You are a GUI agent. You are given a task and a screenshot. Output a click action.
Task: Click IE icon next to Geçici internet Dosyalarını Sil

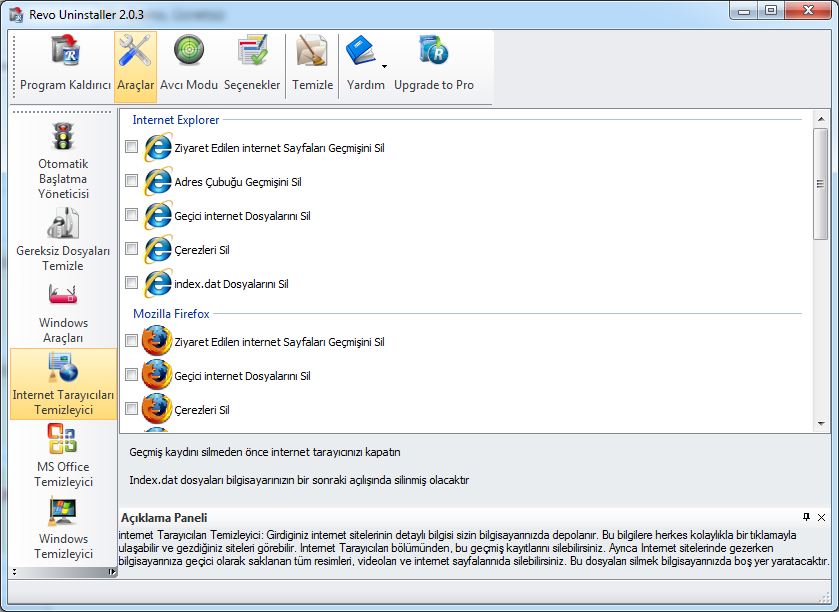158,215
